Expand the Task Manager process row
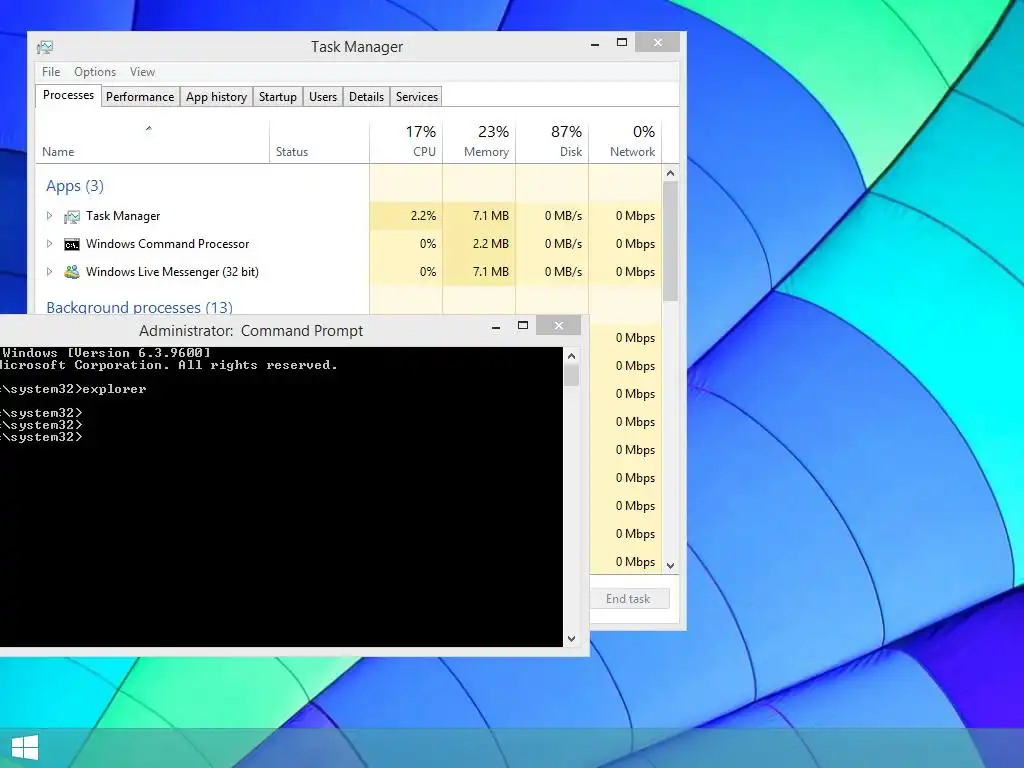Image resolution: width=1024 pixels, height=768 pixels. pos(49,216)
